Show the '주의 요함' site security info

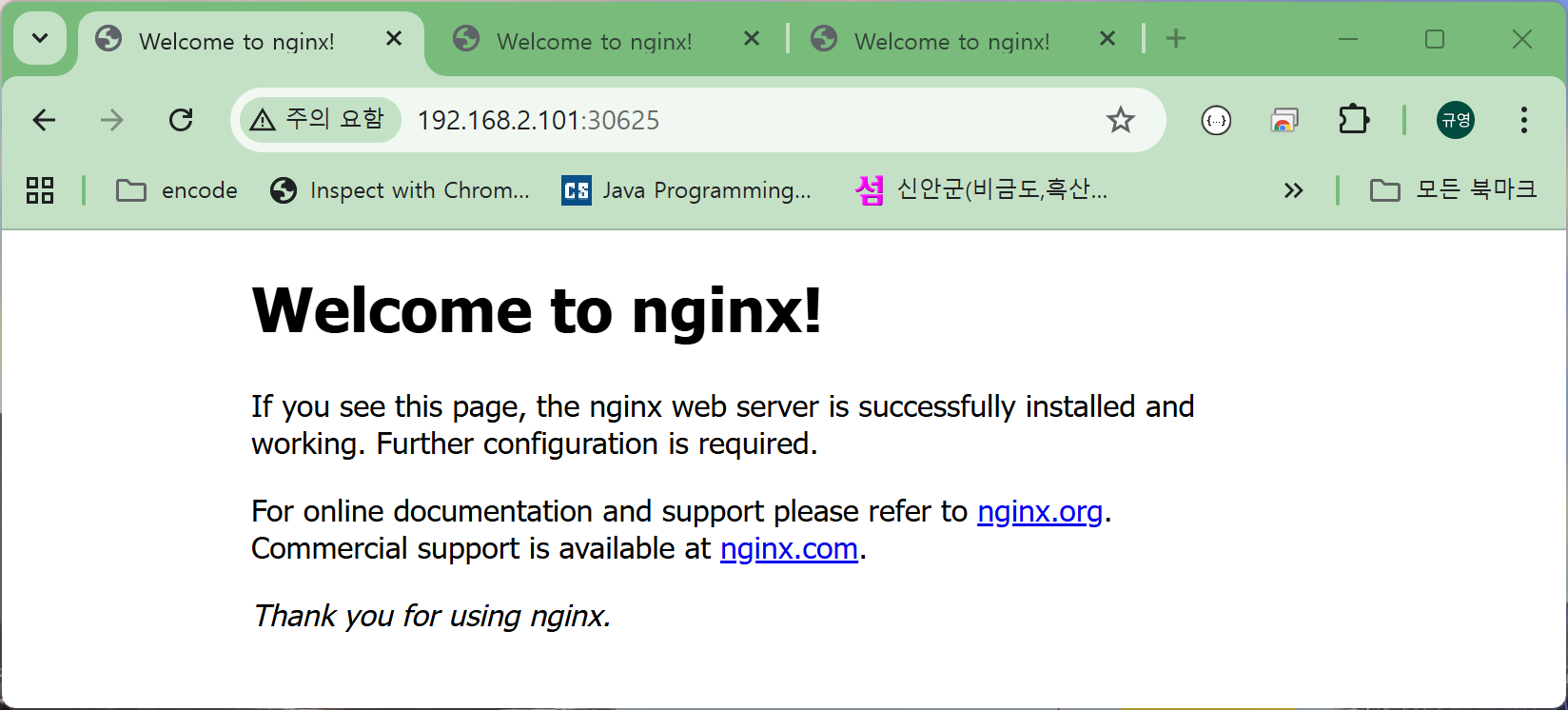click(x=319, y=120)
